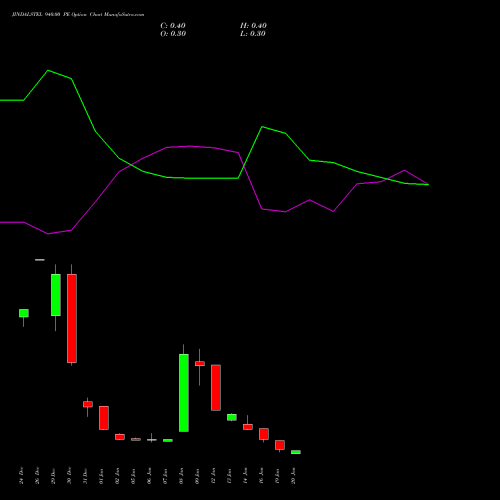
Task: Click the high value 'H: 0.40'
Action: 253,26
